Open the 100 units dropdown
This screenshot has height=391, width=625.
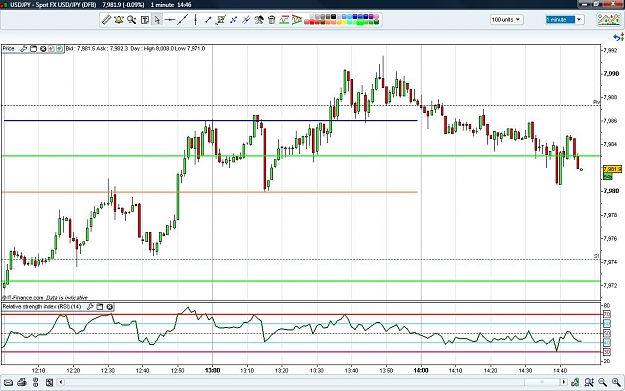507,20
